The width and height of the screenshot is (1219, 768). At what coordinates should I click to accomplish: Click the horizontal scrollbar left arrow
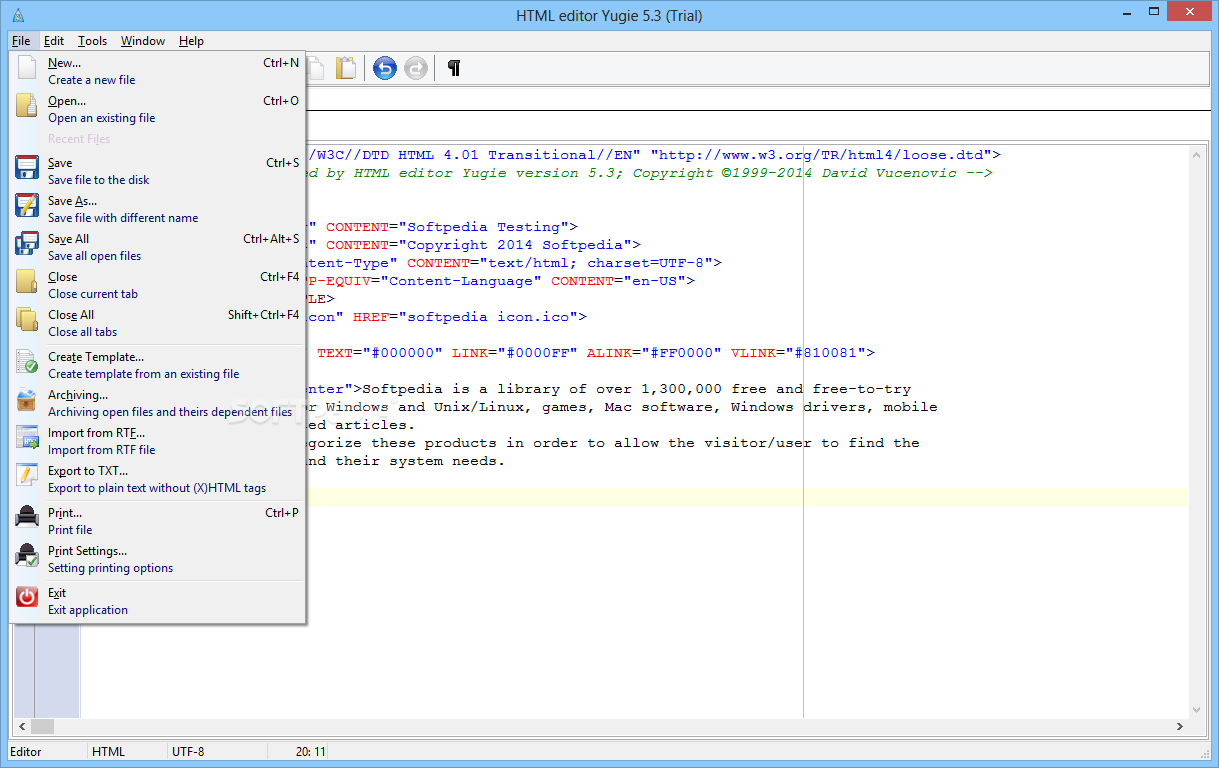[21, 727]
